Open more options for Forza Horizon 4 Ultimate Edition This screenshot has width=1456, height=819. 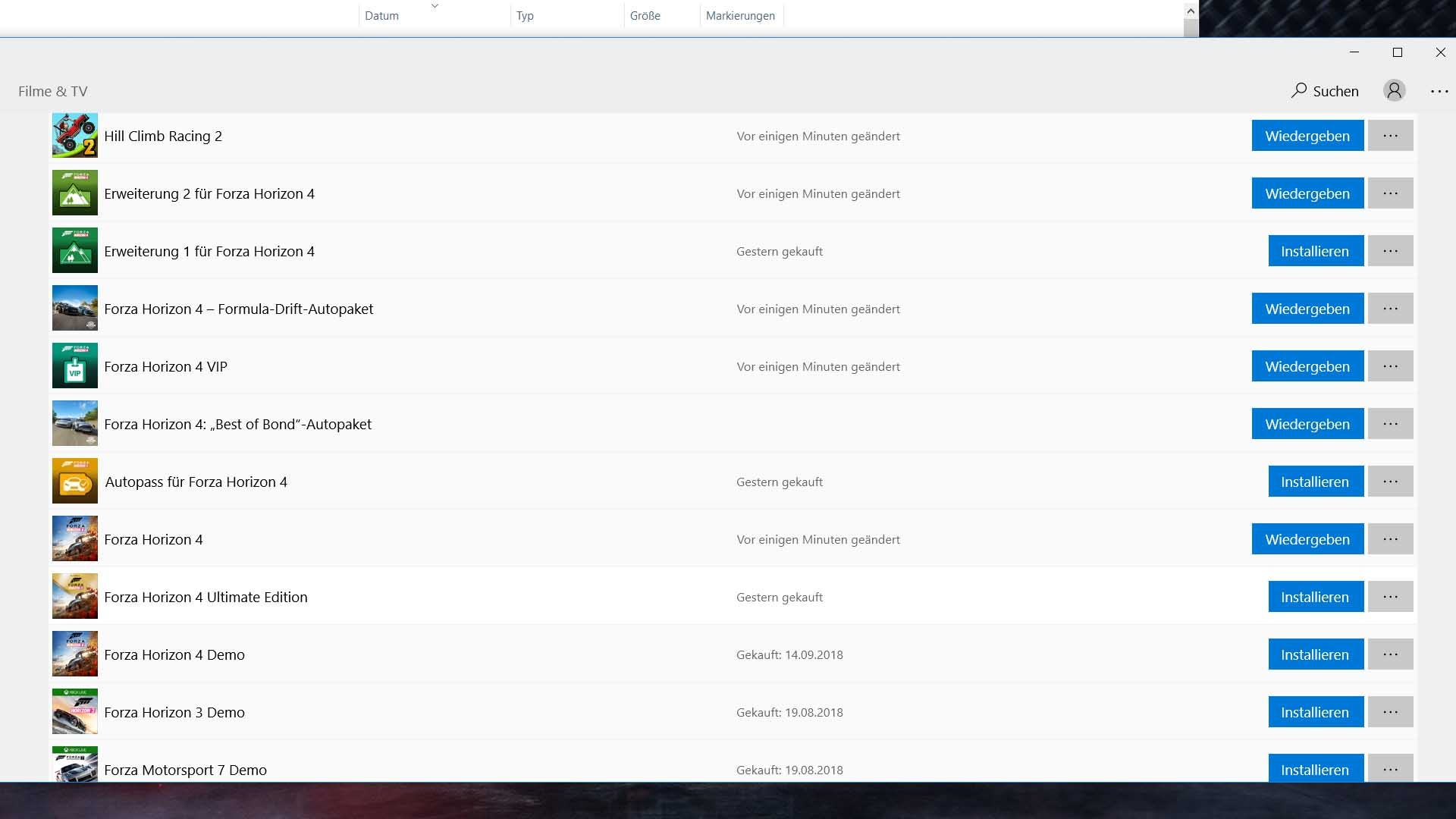tap(1390, 597)
